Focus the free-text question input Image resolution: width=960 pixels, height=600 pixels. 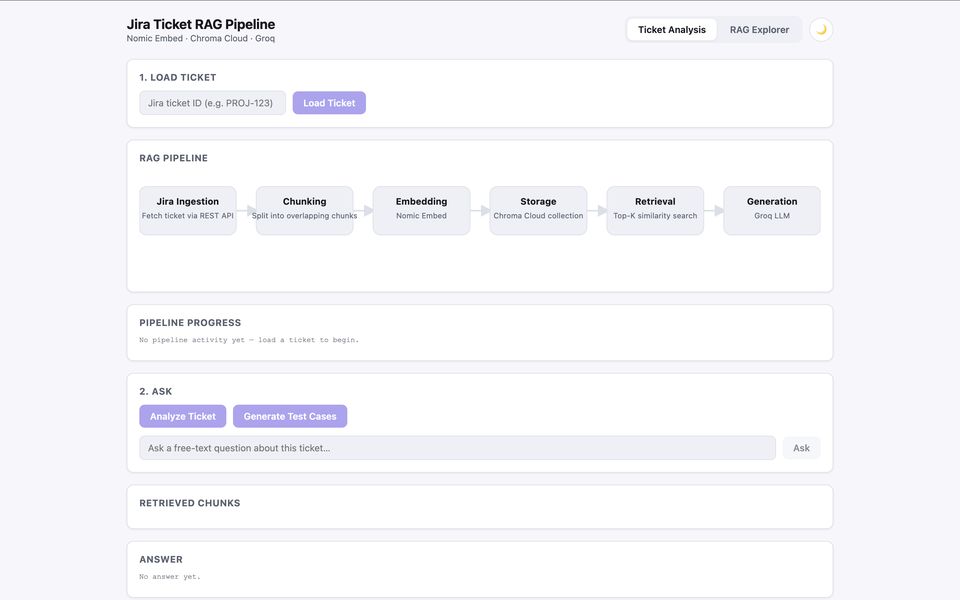click(x=457, y=448)
